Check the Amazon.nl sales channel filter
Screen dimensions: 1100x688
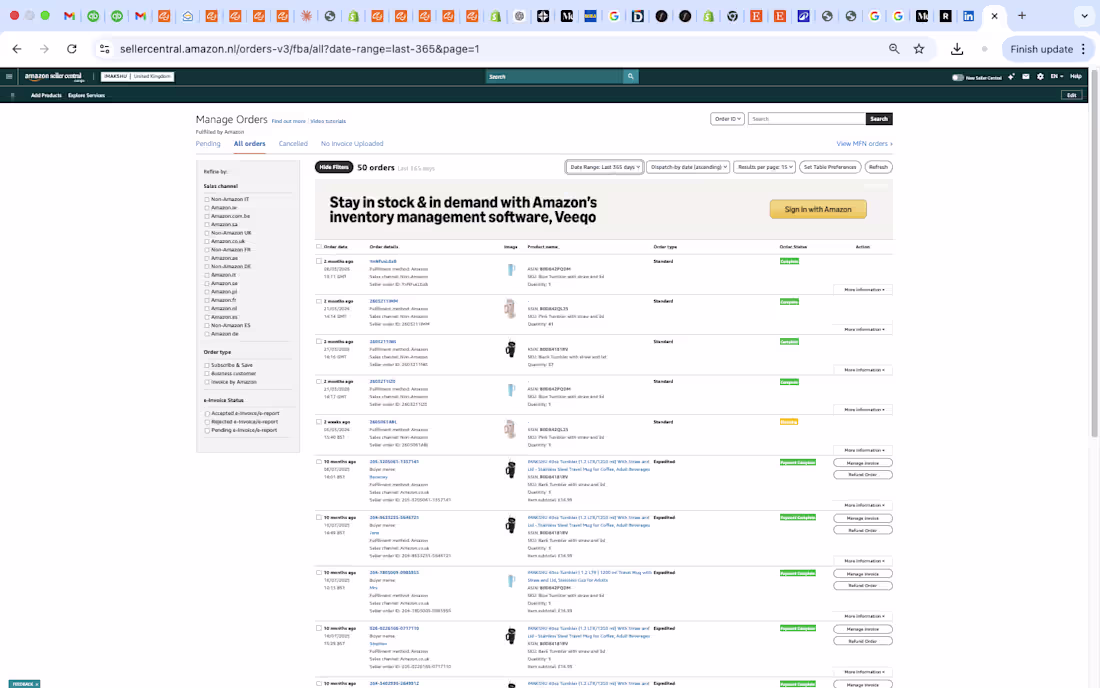pos(207,309)
